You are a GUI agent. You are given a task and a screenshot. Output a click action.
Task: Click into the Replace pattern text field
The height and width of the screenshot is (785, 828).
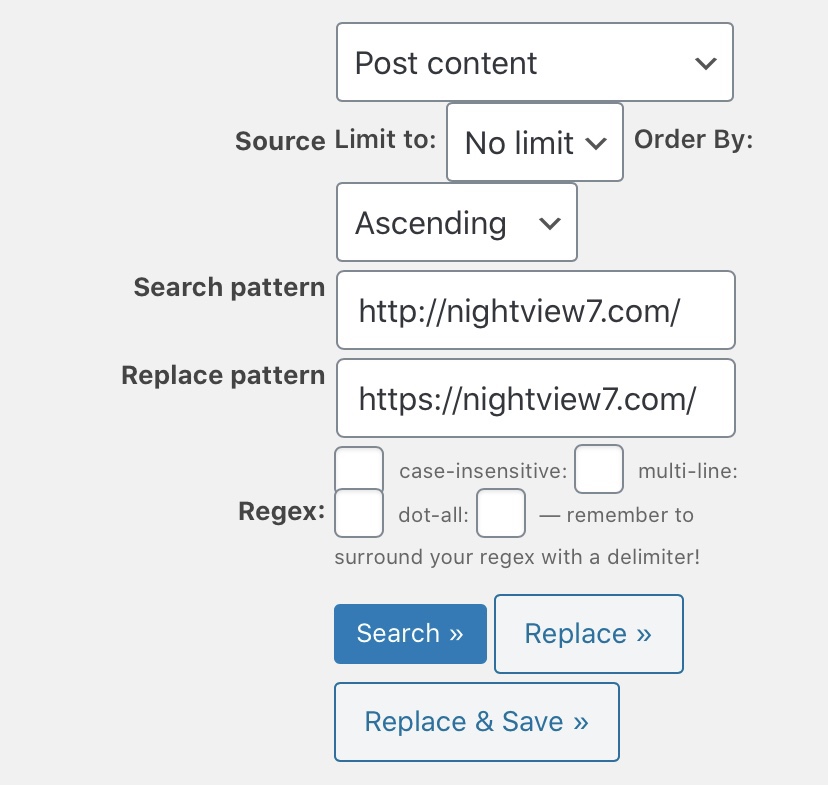535,398
